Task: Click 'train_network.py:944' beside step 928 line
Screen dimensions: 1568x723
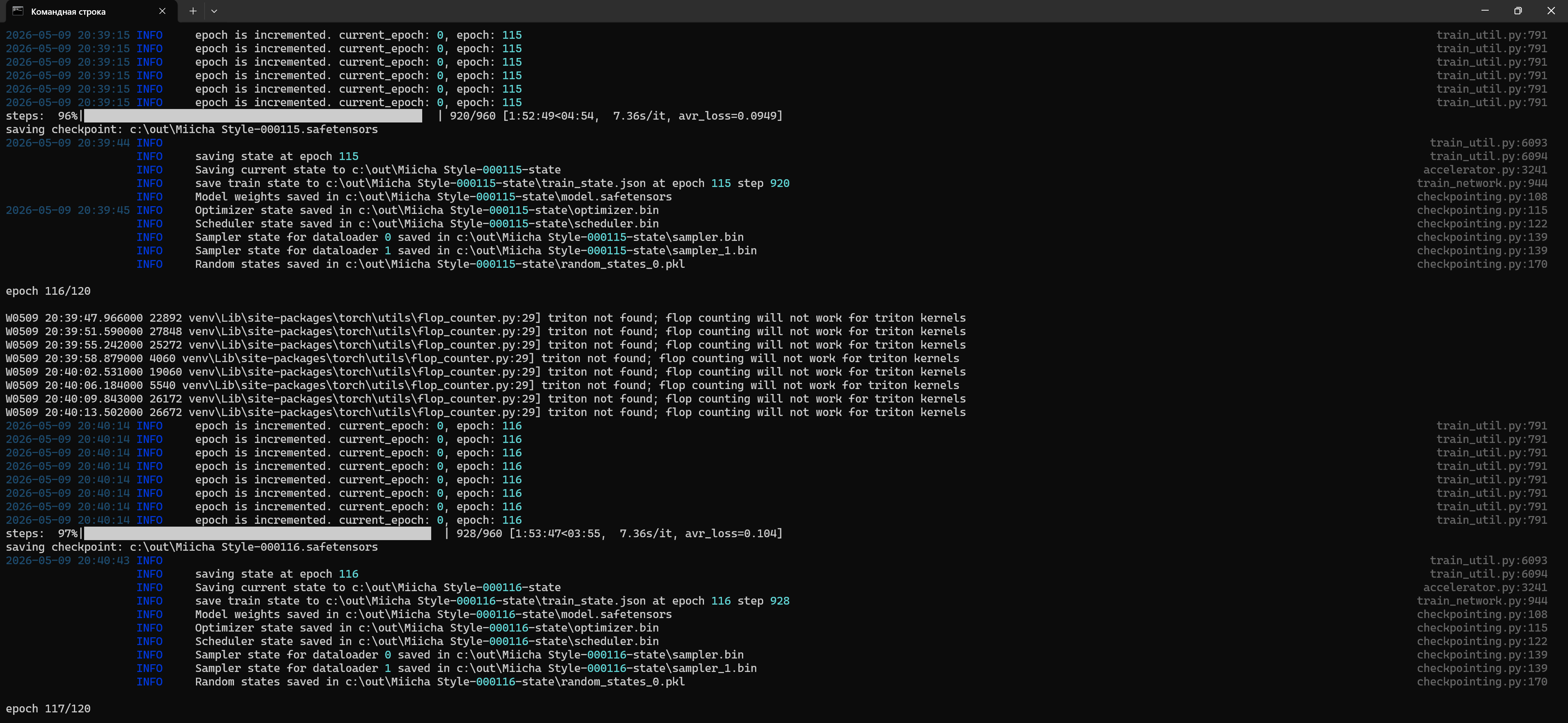Action: [1482, 601]
